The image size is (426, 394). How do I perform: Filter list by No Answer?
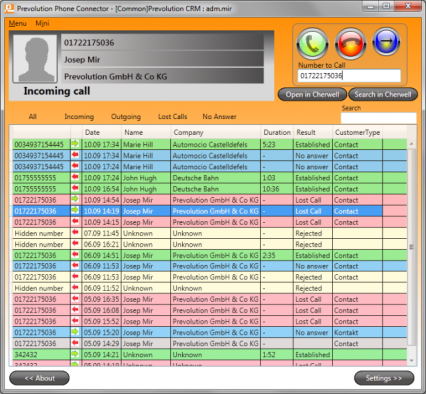coord(219,117)
